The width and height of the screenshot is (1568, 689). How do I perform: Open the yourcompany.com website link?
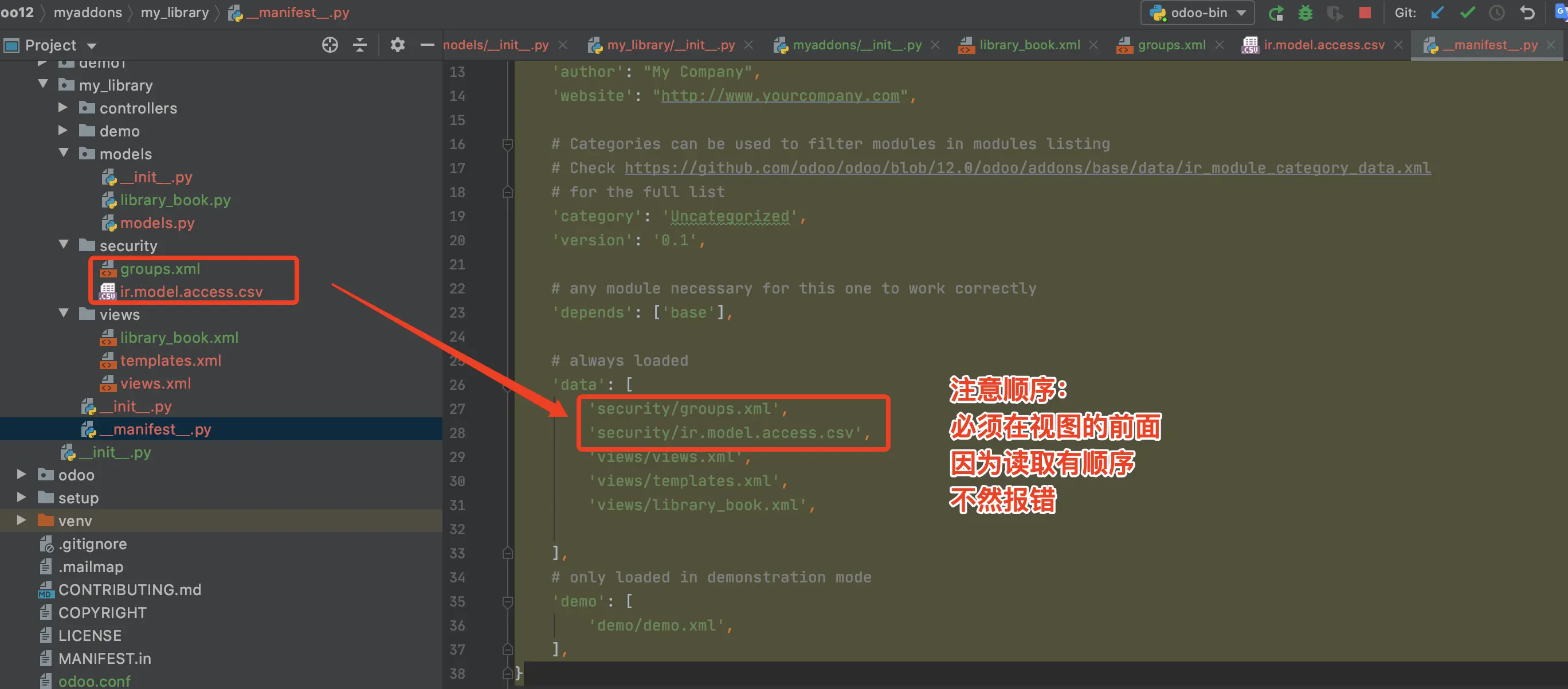point(780,96)
